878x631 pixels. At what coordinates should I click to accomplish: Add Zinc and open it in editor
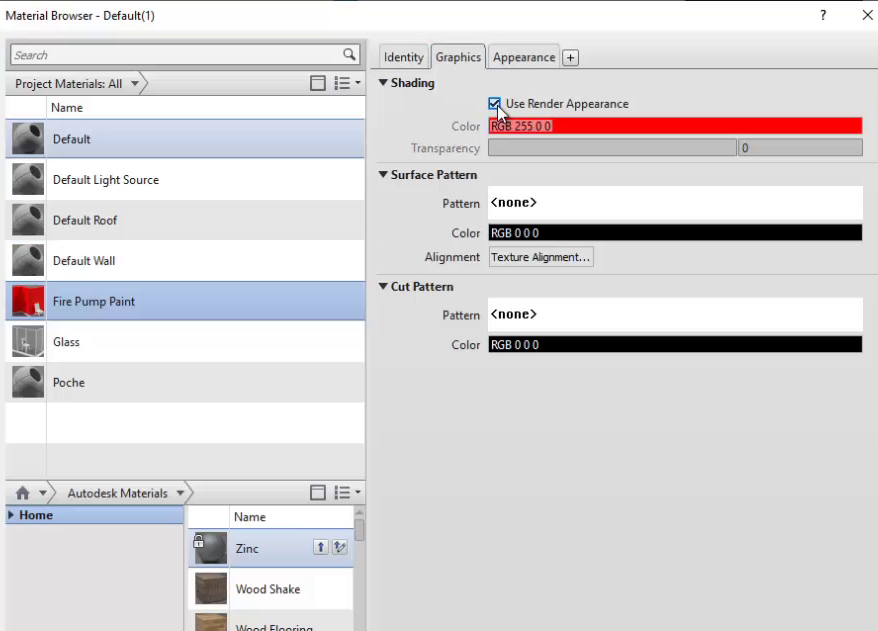339,547
